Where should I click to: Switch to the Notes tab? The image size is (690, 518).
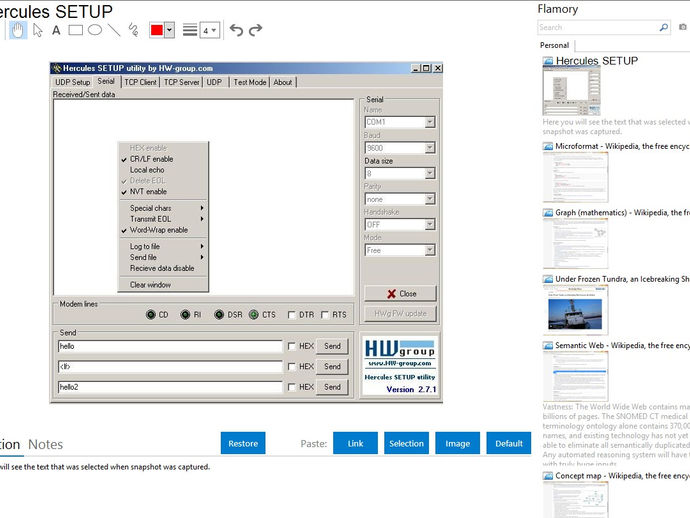tap(45, 445)
